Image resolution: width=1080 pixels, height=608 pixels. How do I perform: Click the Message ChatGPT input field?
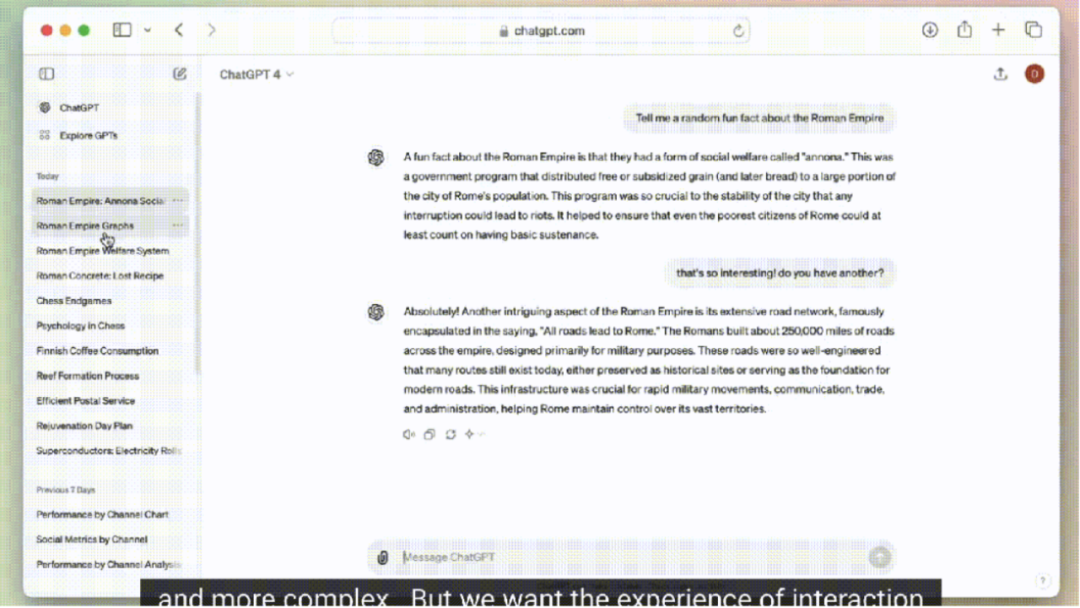click(630, 557)
